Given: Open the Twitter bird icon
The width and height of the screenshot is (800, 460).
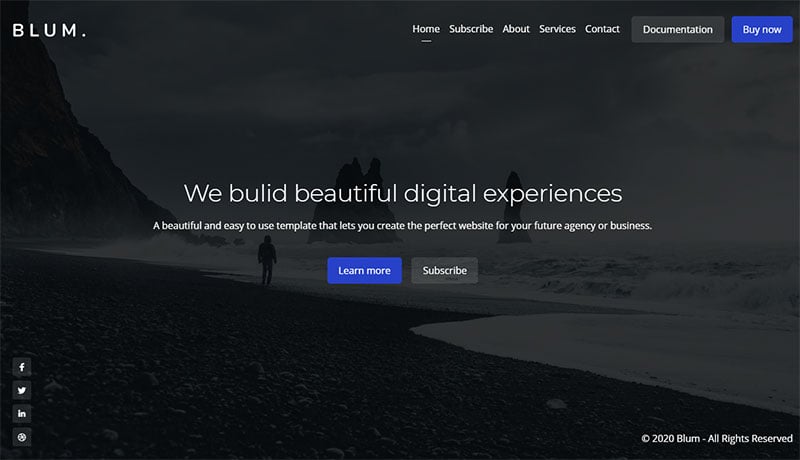Looking at the screenshot, I should [21, 391].
